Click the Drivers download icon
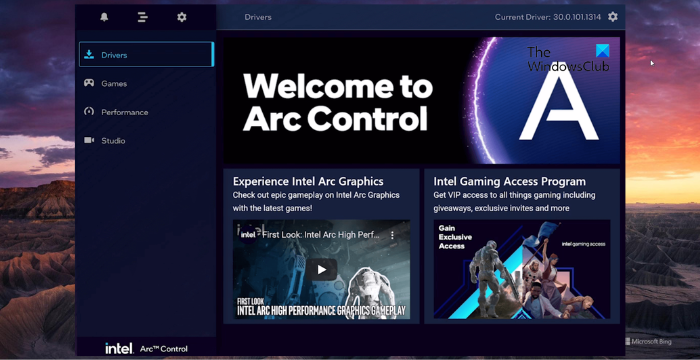Image resolution: width=700 pixels, height=360 pixels. click(89, 54)
